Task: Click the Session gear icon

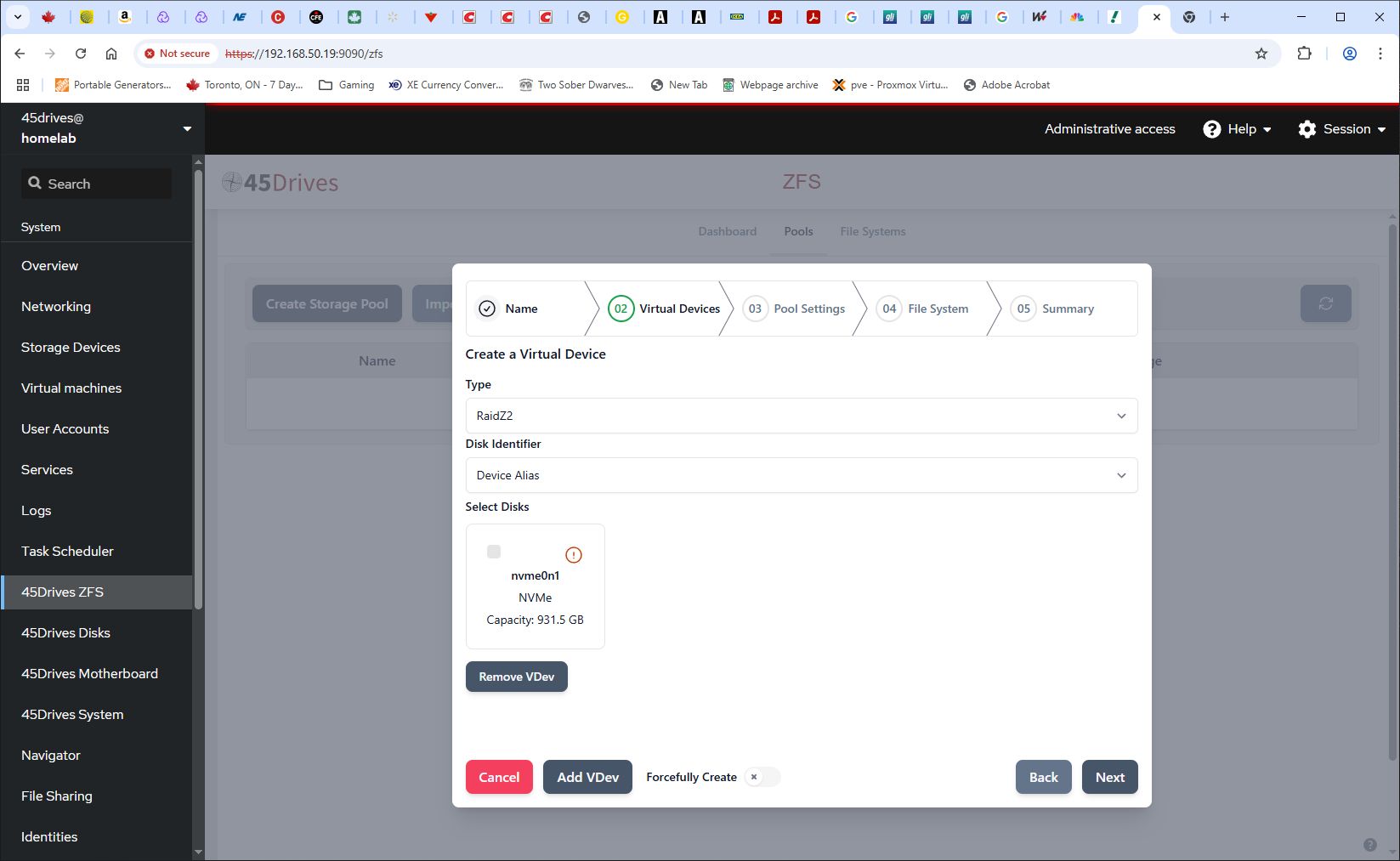Action: tap(1307, 129)
